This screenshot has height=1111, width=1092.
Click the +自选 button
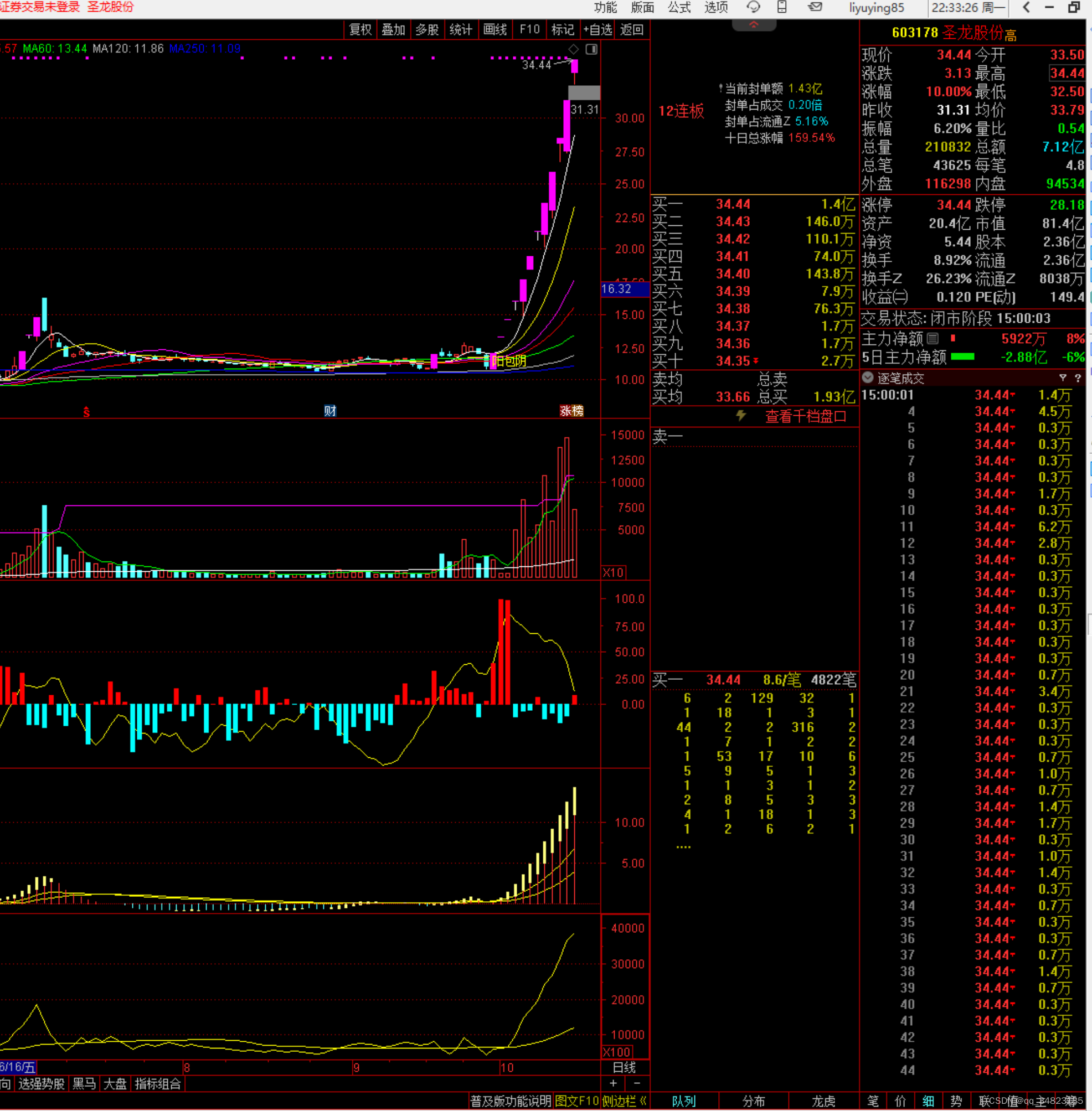click(597, 29)
